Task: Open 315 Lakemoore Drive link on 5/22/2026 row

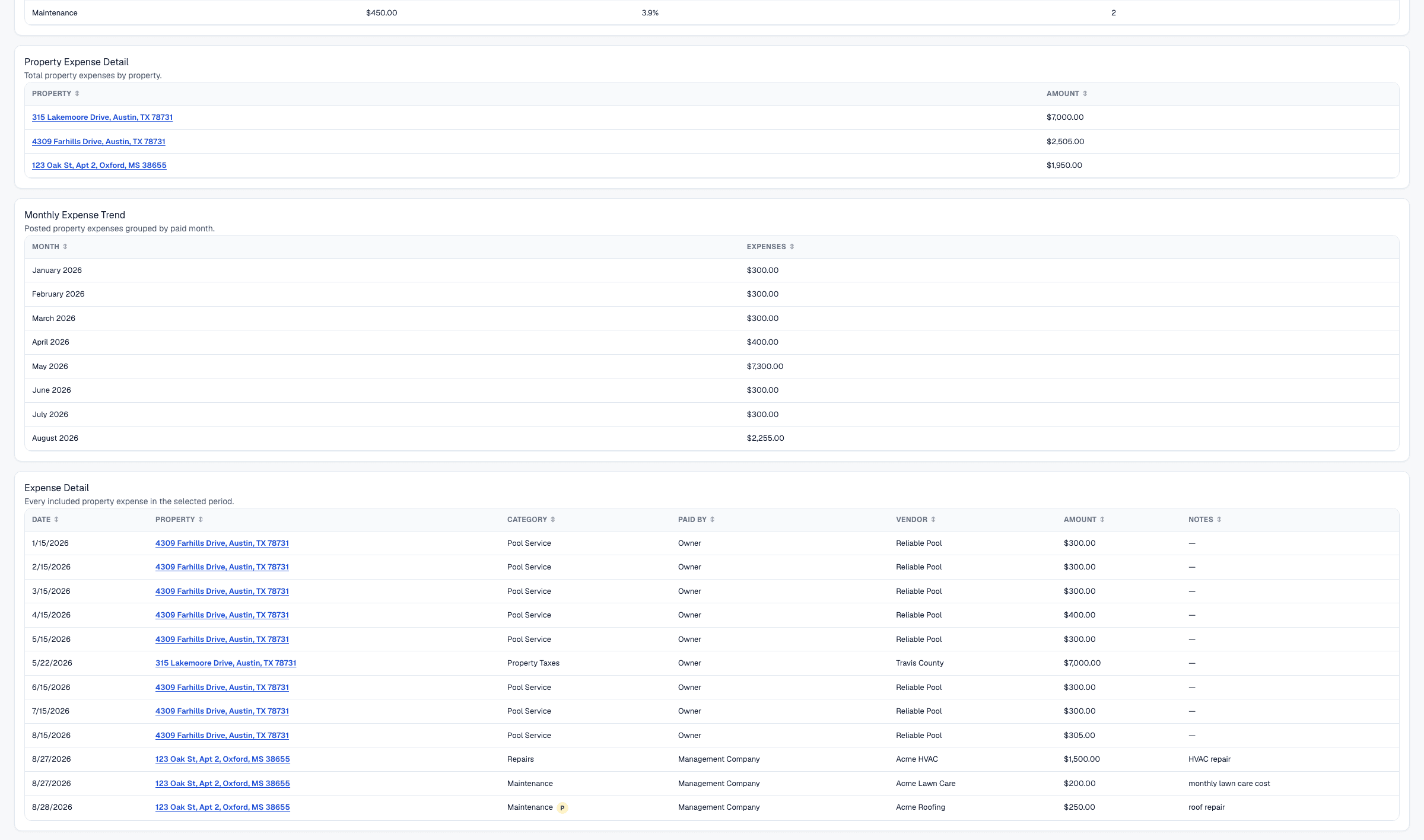Action: pos(225,663)
